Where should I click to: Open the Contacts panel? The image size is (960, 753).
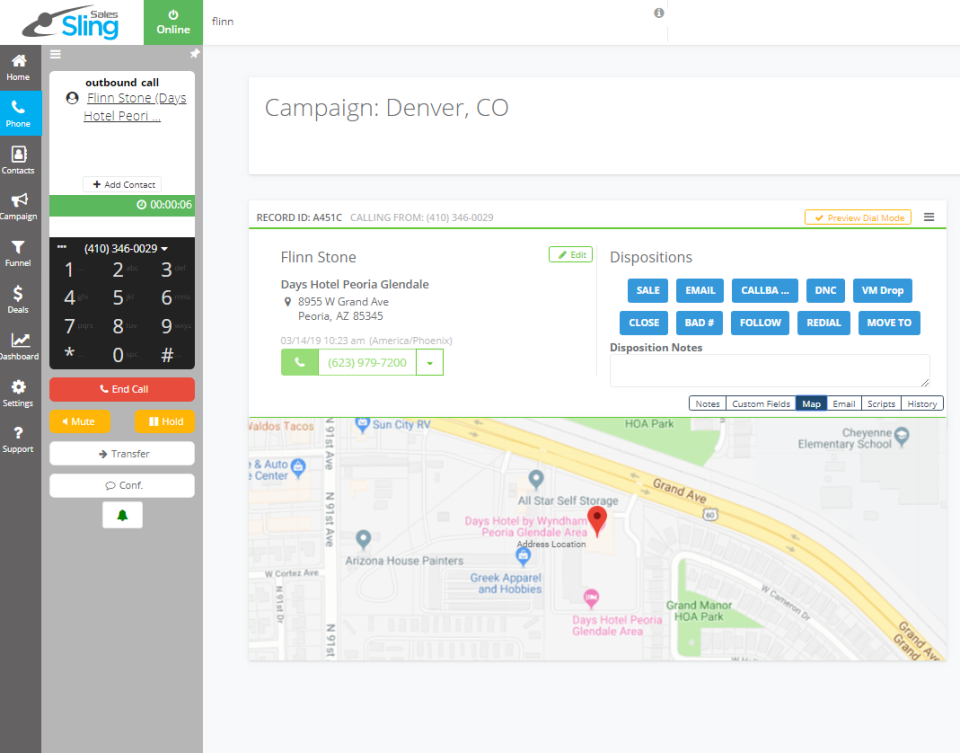(x=18, y=158)
